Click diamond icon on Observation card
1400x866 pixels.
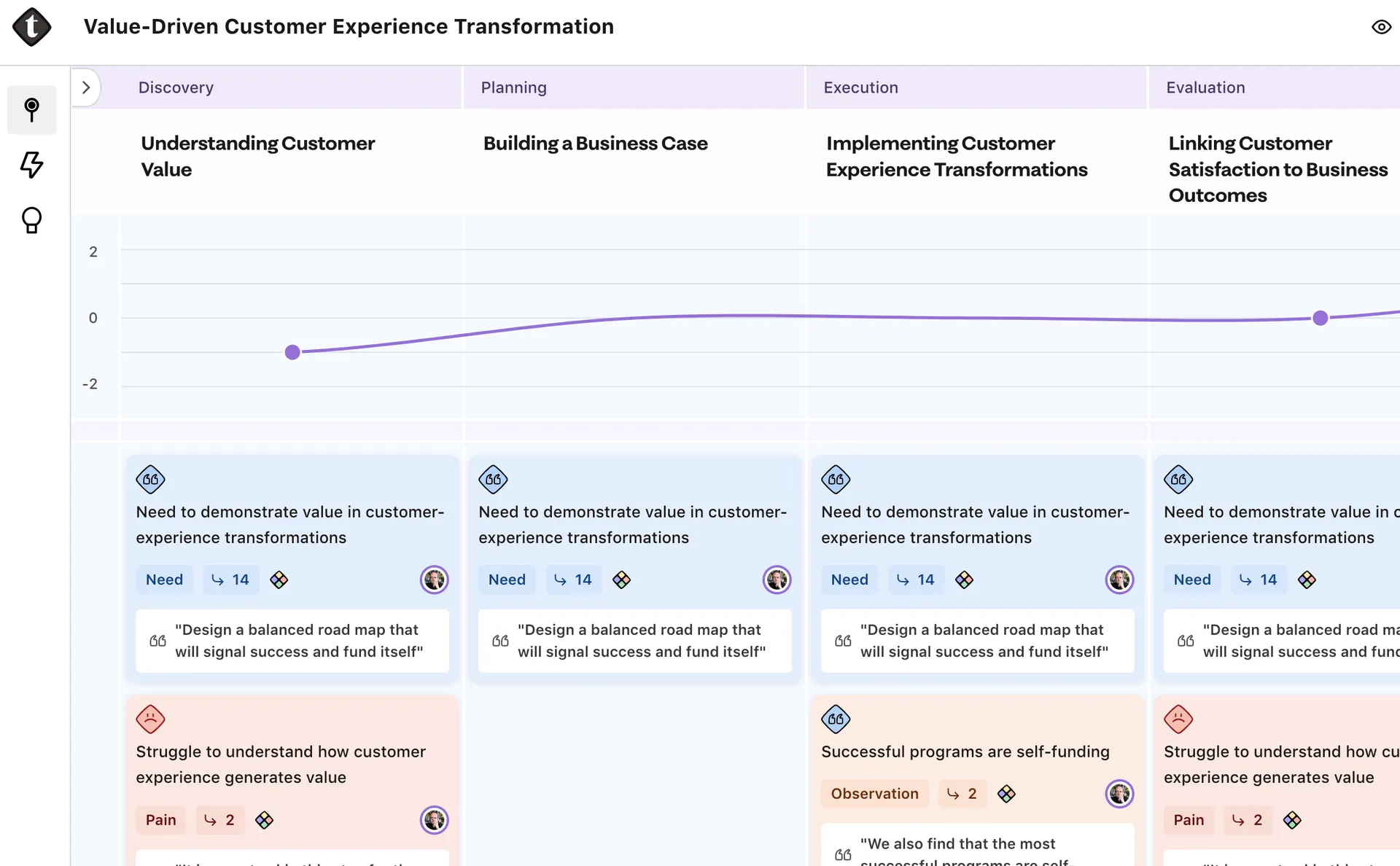coord(1007,794)
